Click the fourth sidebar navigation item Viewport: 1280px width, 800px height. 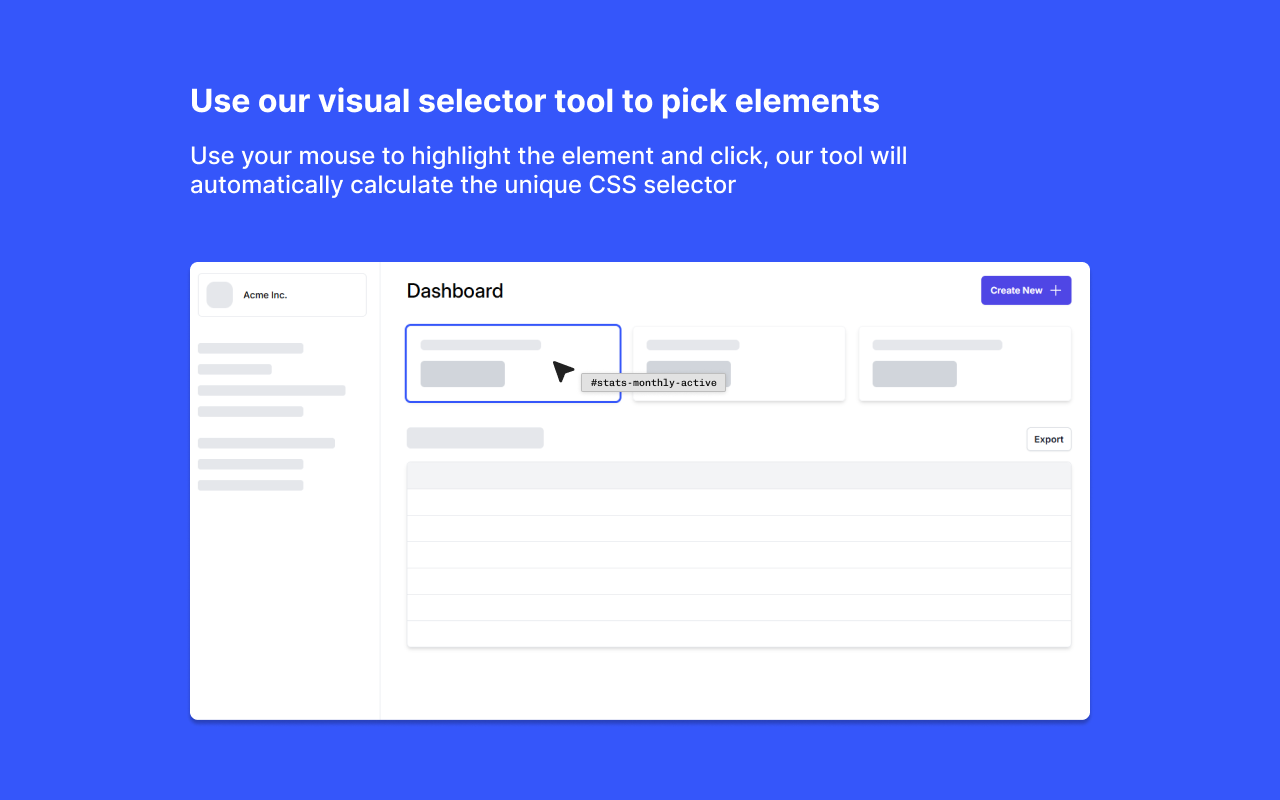click(248, 411)
